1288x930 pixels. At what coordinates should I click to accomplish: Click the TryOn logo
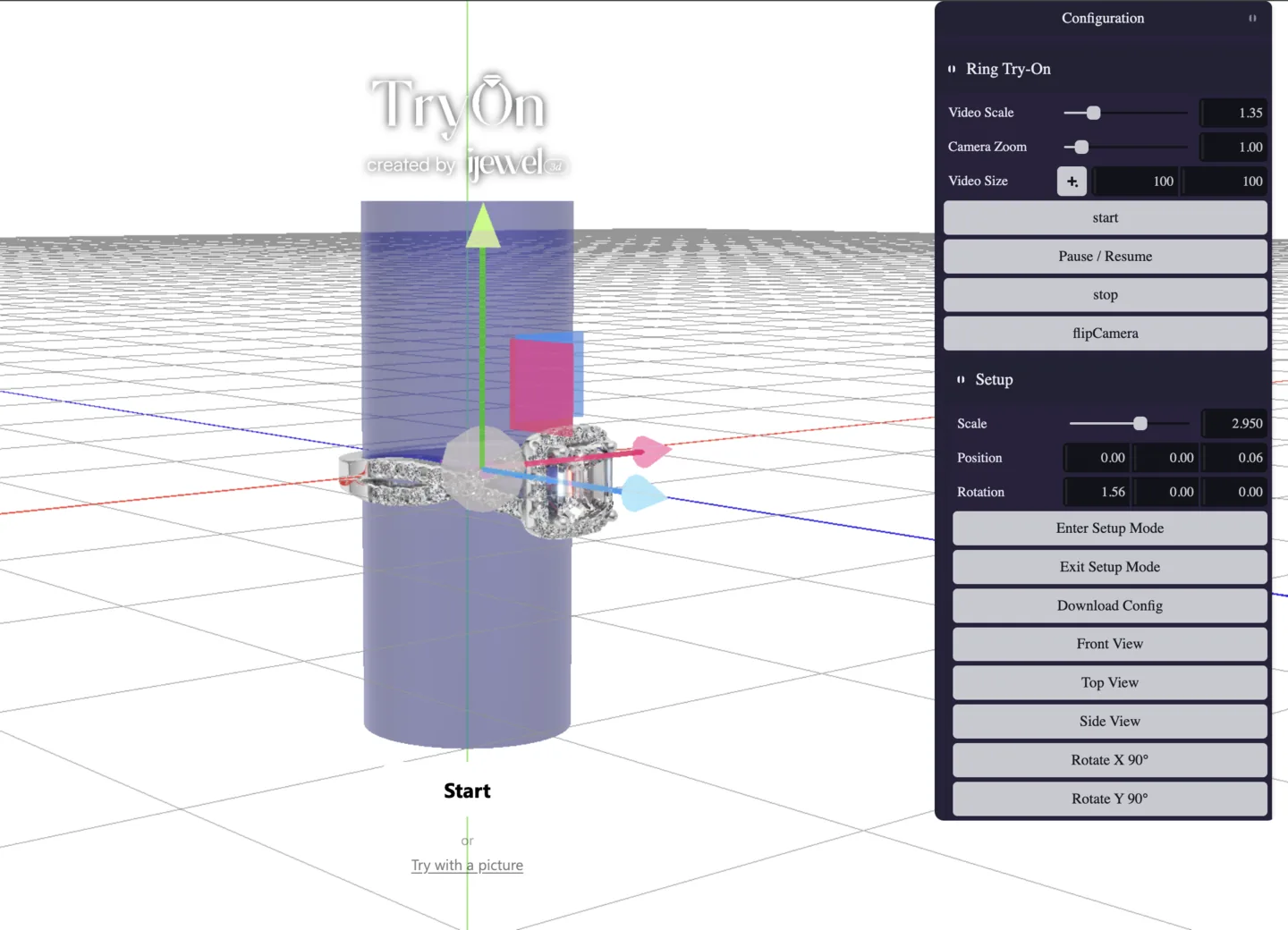point(459,106)
